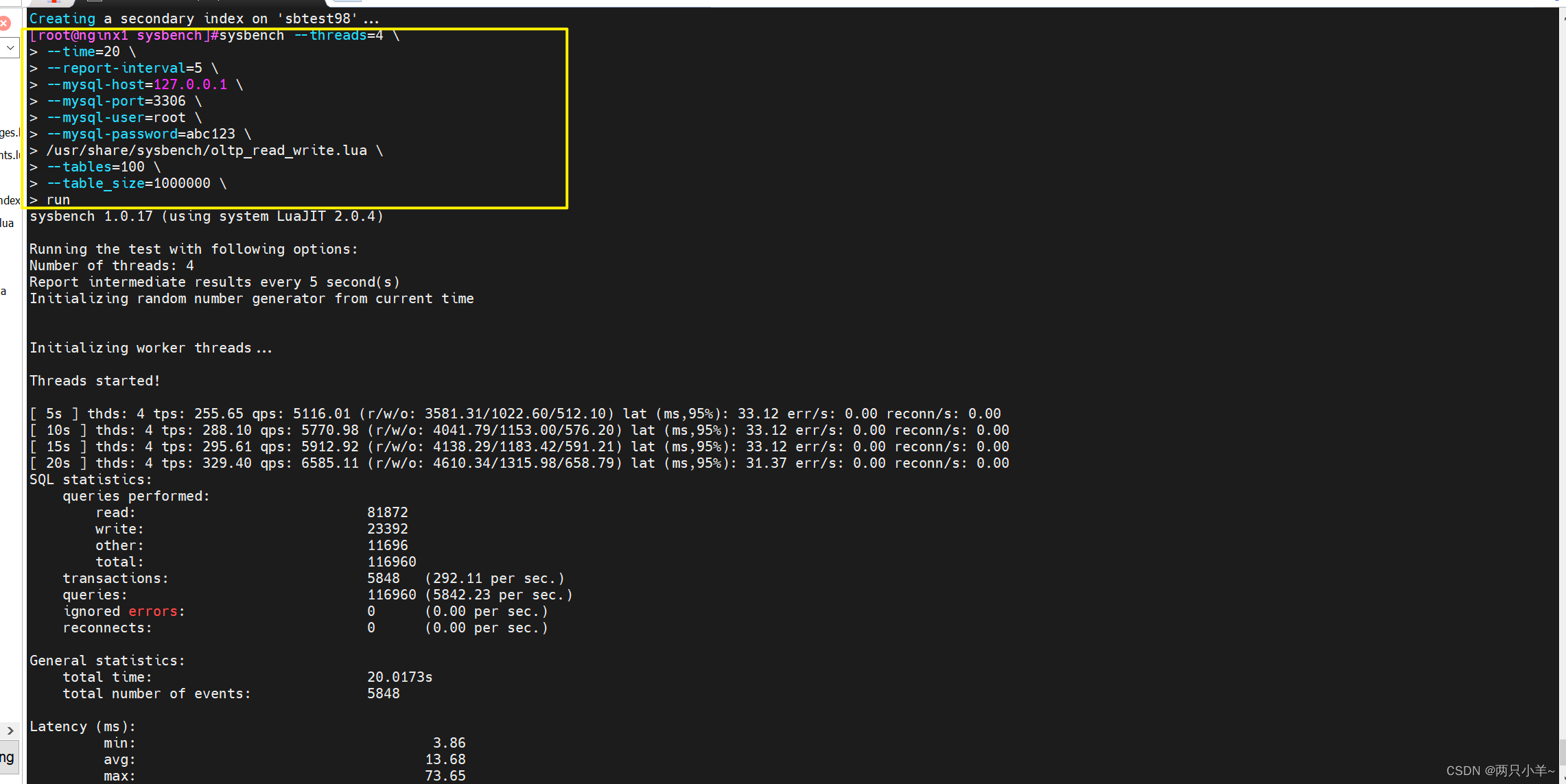The image size is (1566, 784).
Task: Click the write count '23392'
Action: point(388,529)
